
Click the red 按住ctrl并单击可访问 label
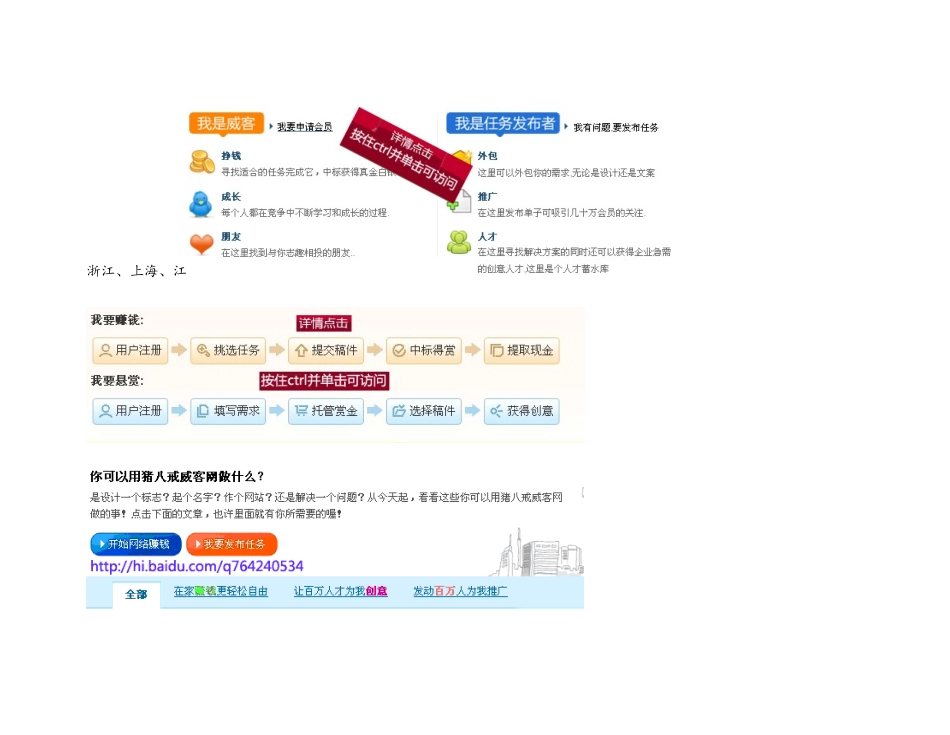[x=324, y=381]
